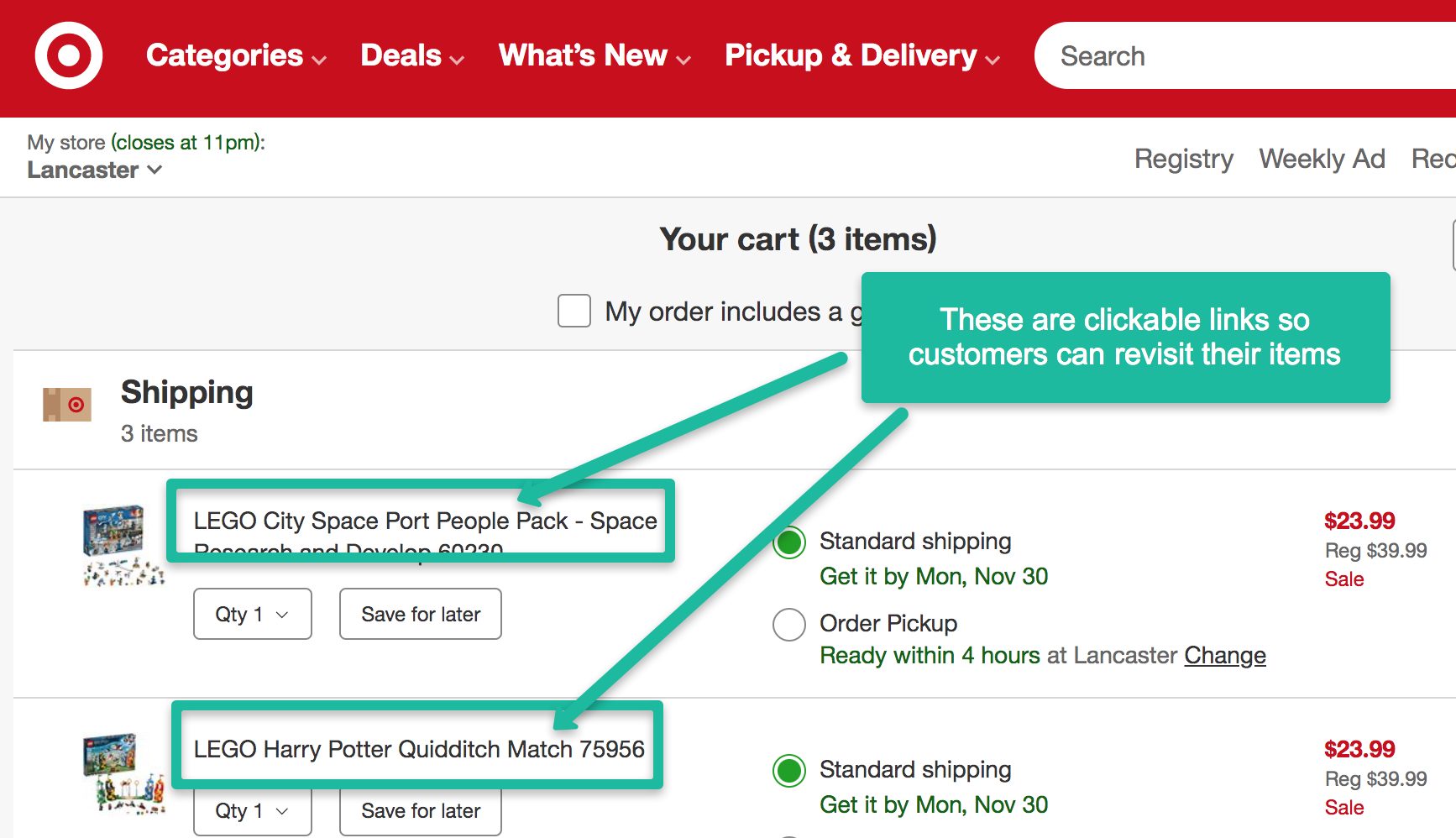The width and height of the screenshot is (1456, 838).
Task: Click the Change pickup store link
Action: 1225,655
